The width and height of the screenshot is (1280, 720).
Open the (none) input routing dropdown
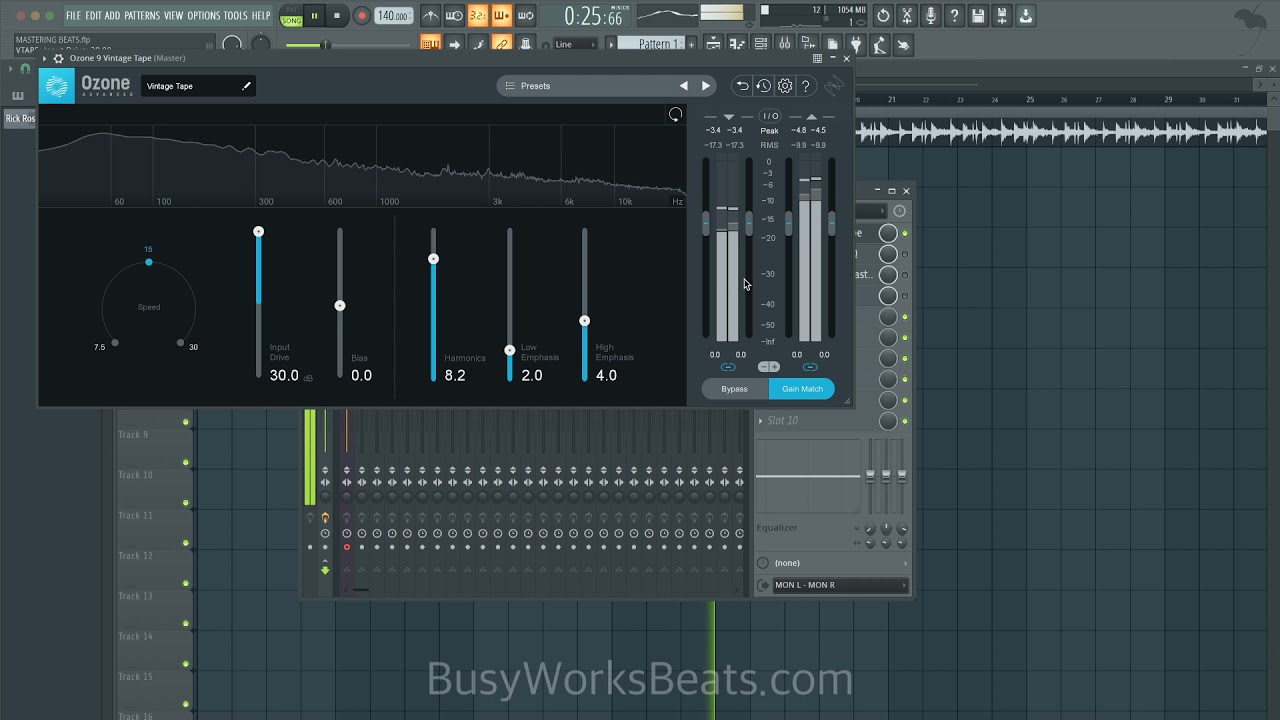coord(840,563)
